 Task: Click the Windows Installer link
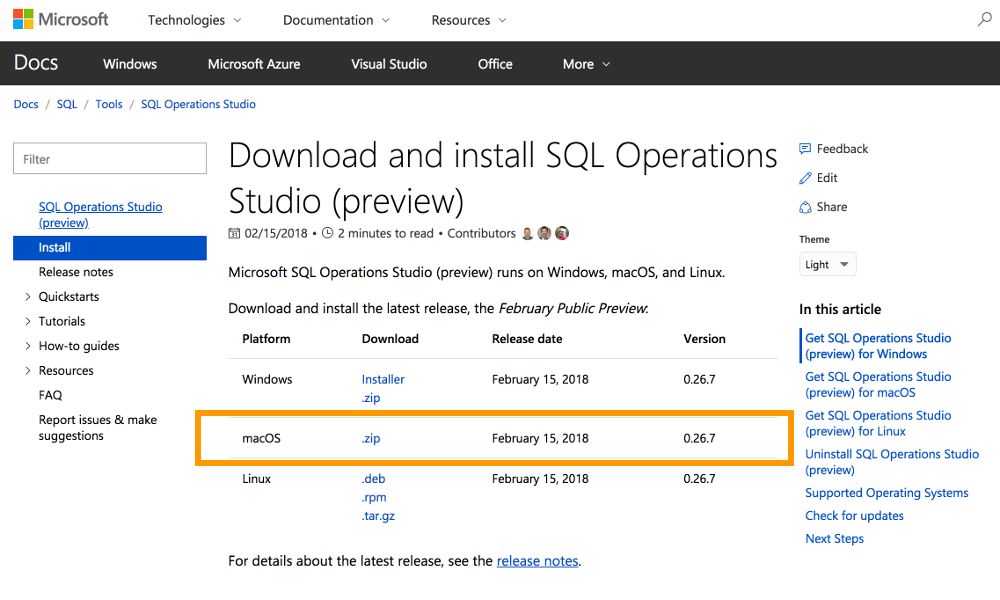coord(383,379)
